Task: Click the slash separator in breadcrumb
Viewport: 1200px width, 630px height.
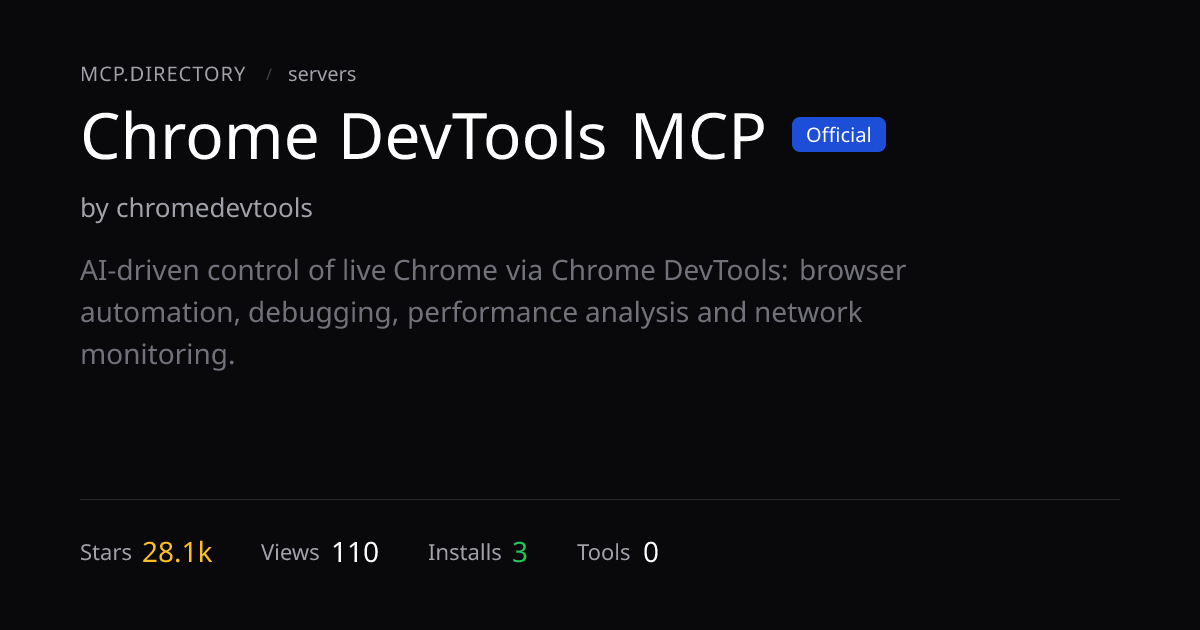Action: (x=269, y=75)
